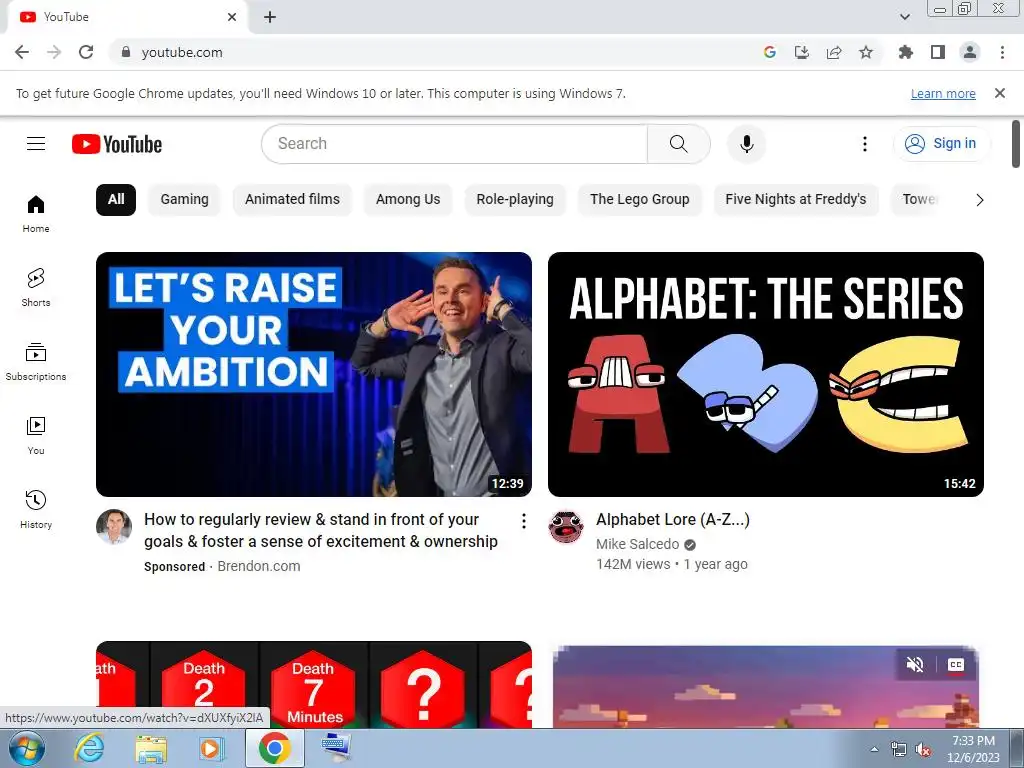
Task: Open Chrome three-dot menu
Action: (x=1002, y=52)
